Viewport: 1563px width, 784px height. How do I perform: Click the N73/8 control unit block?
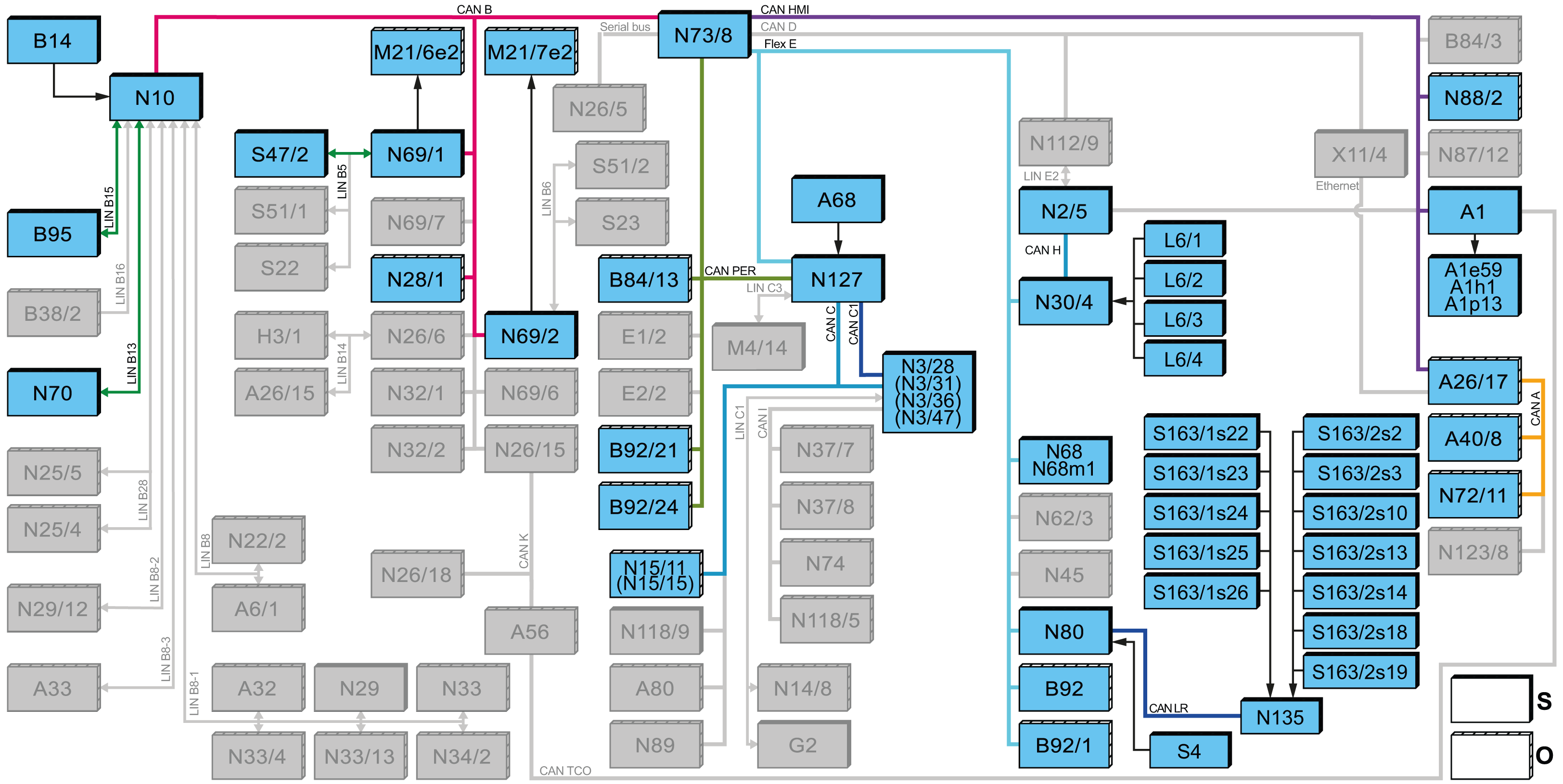tap(704, 35)
